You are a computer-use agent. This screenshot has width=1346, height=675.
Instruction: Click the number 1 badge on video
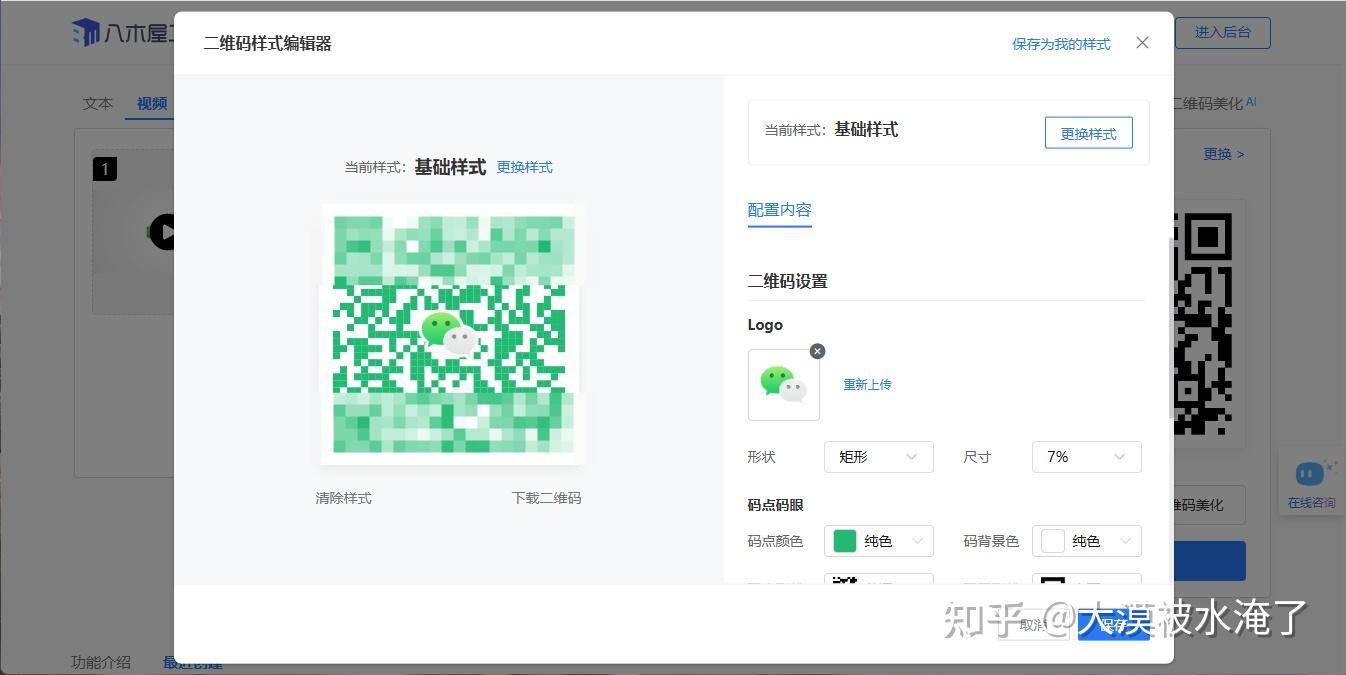coord(105,169)
